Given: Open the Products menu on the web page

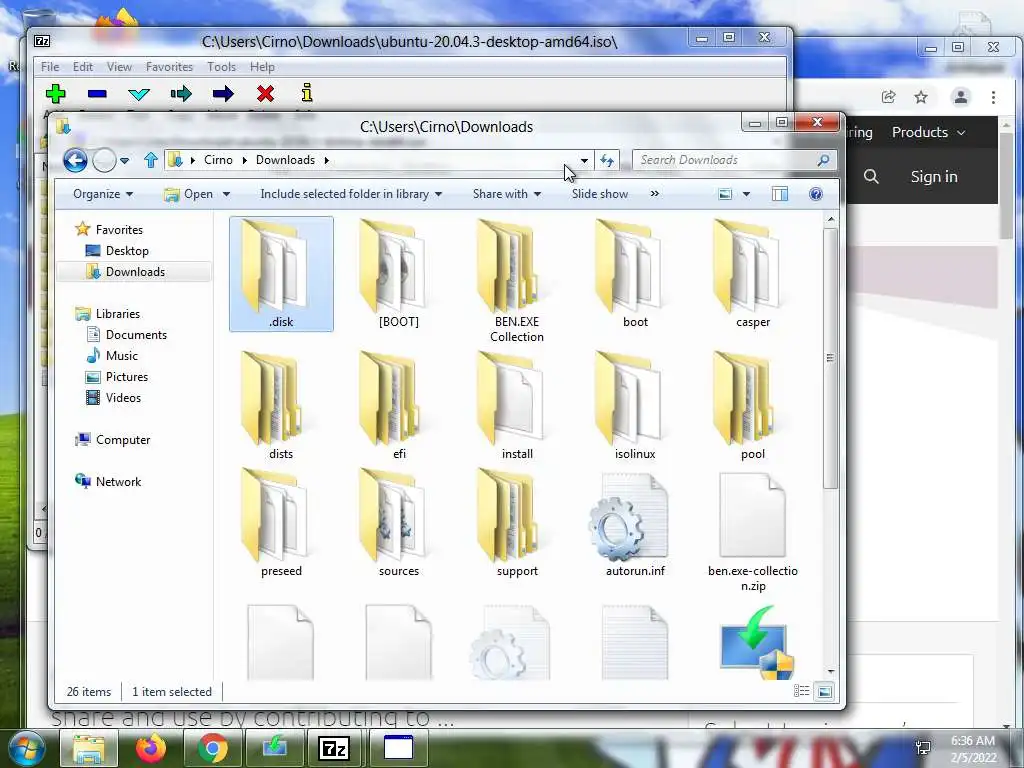Looking at the screenshot, I should 928,132.
